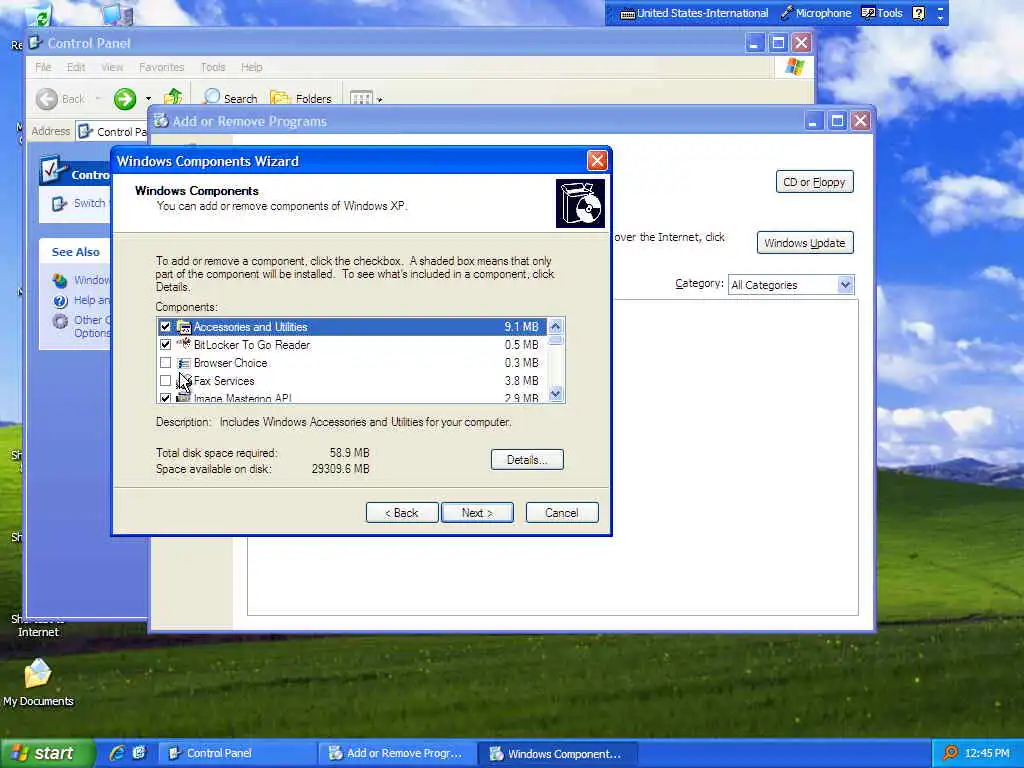Click the language bar Help icon
Image resolution: width=1024 pixels, height=768 pixels.
[x=918, y=13]
